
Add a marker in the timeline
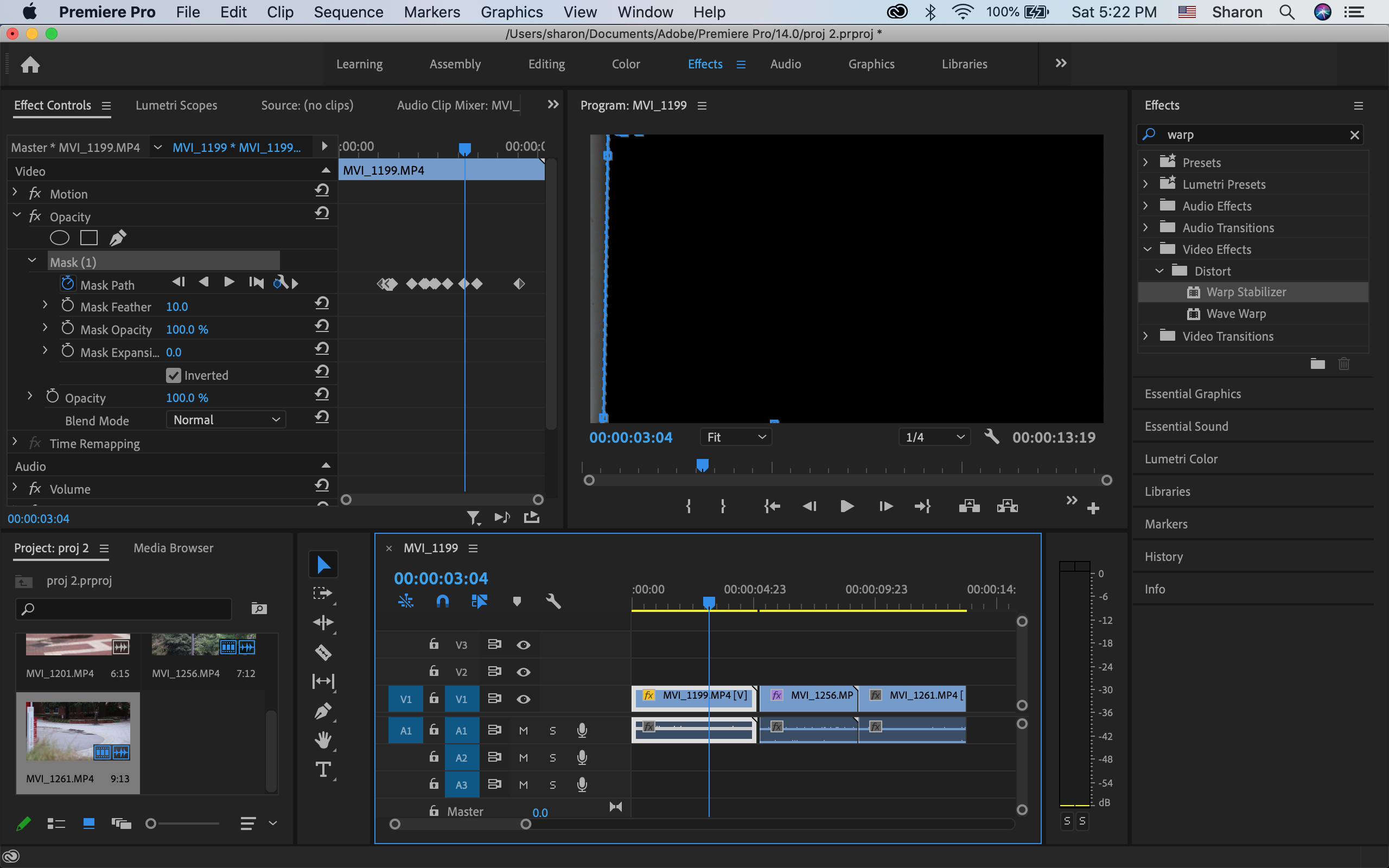pos(517,601)
